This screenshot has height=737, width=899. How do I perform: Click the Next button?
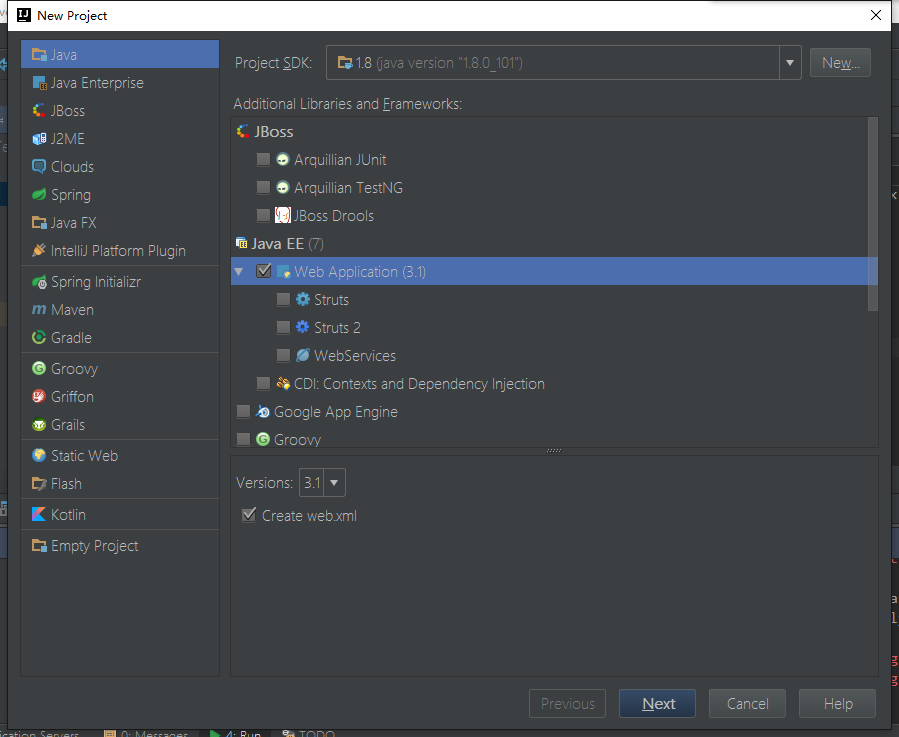[x=657, y=703]
